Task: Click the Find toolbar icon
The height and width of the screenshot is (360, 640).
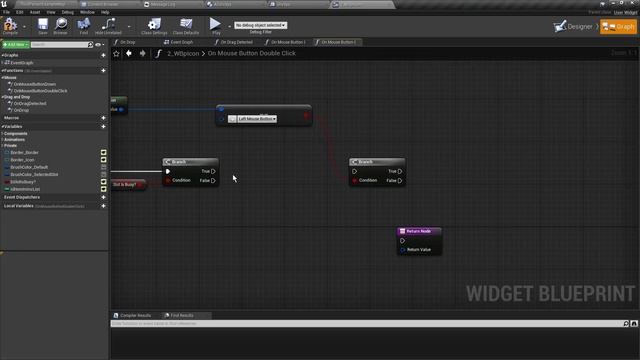Action: tap(84, 25)
